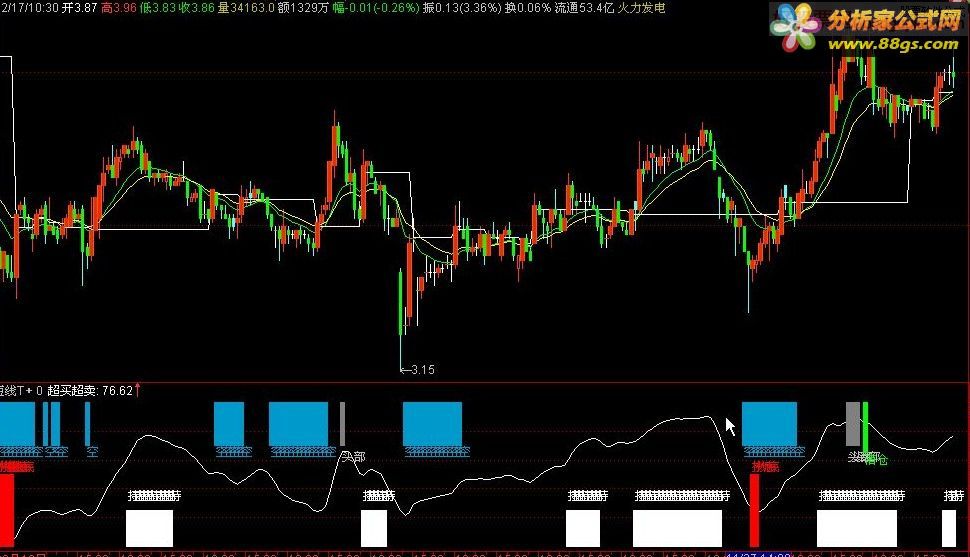The width and height of the screenshot is (970, 557).
Task: Click the 头部 label in the indicator
Action: click(353, 457)
